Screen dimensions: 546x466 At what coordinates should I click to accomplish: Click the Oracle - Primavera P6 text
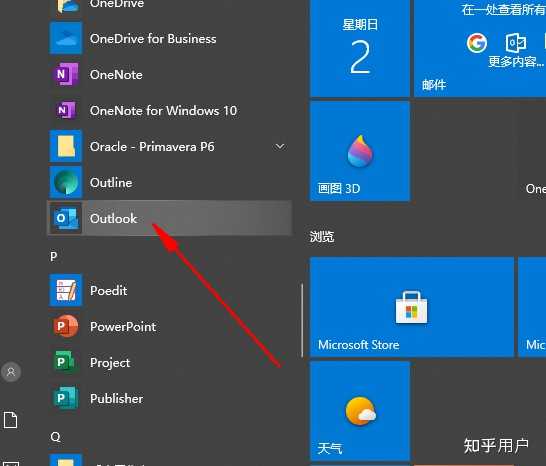point(152,147)
